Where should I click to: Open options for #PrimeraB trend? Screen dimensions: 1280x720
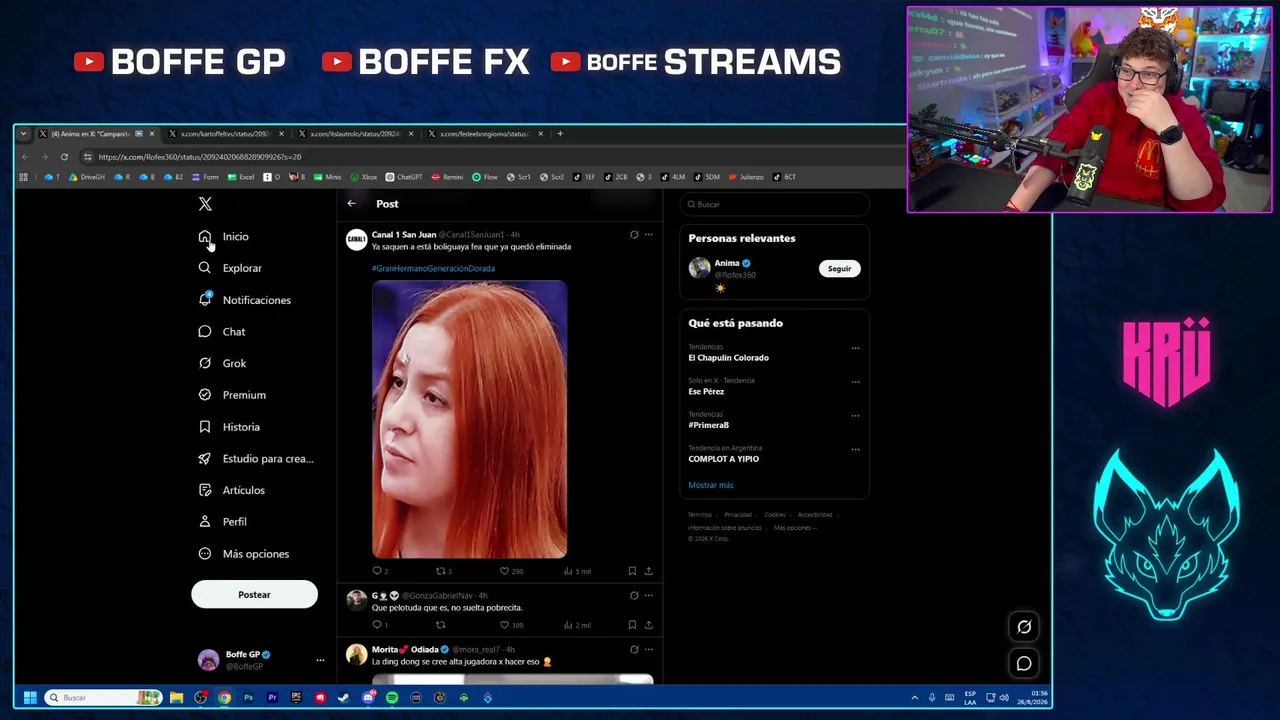[855, 416]
